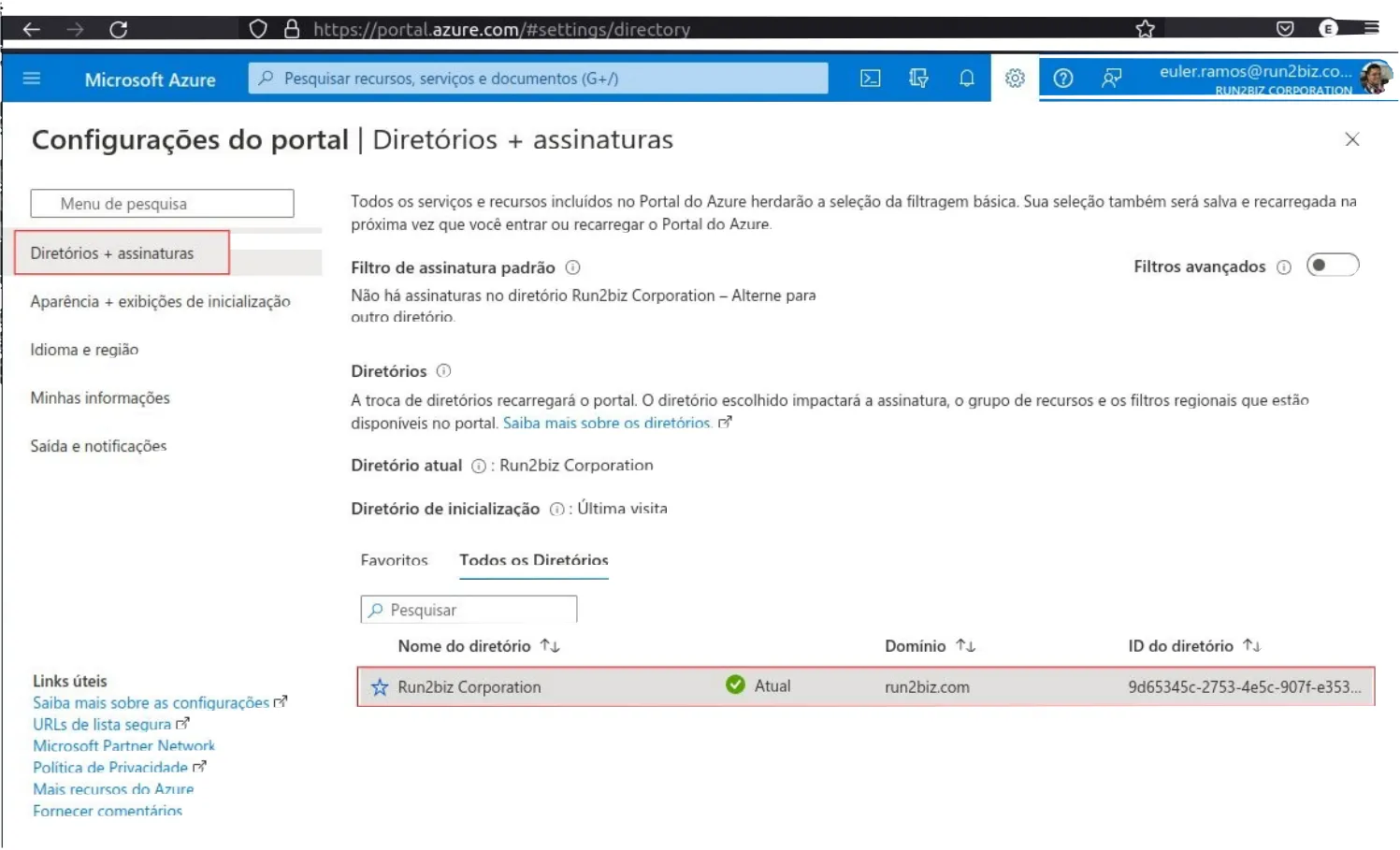Image resolution: width=1400 pixels, height=850 pixels.
Task: Sort by ID do diretório column
Action: pyautogui.click(x=1194, y=646)
